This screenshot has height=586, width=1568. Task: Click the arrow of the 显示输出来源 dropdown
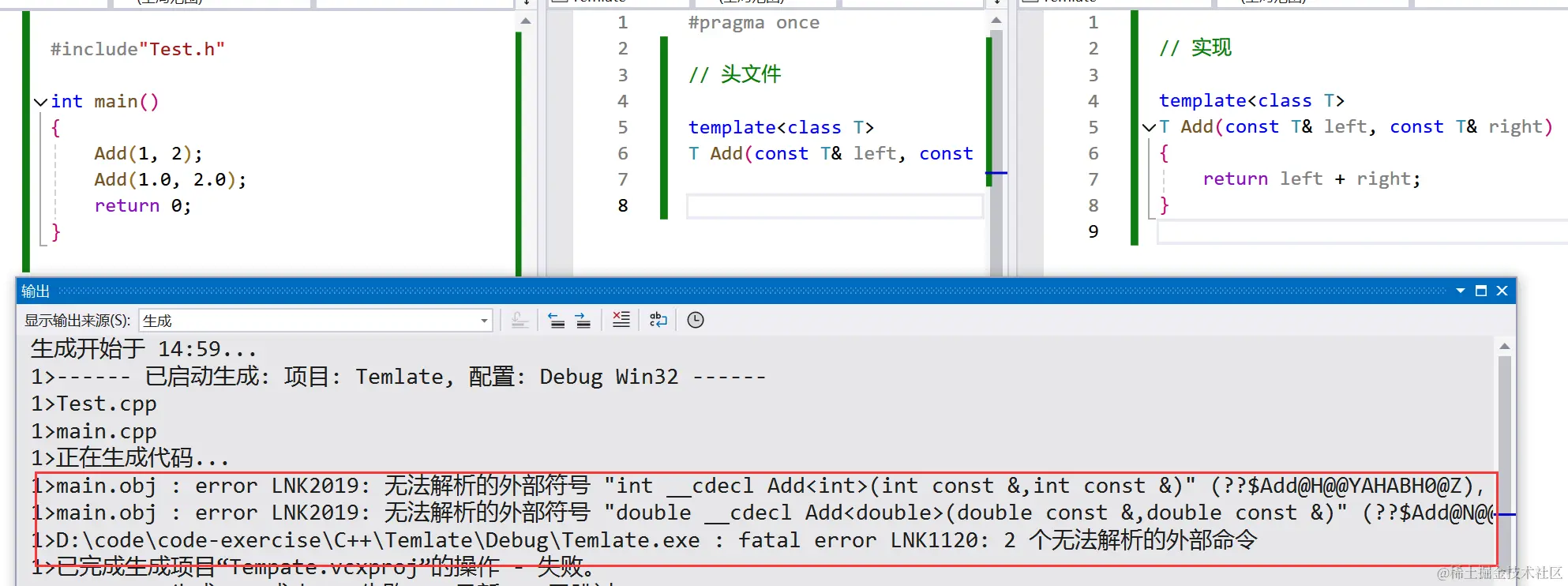(x=483, y=321)
